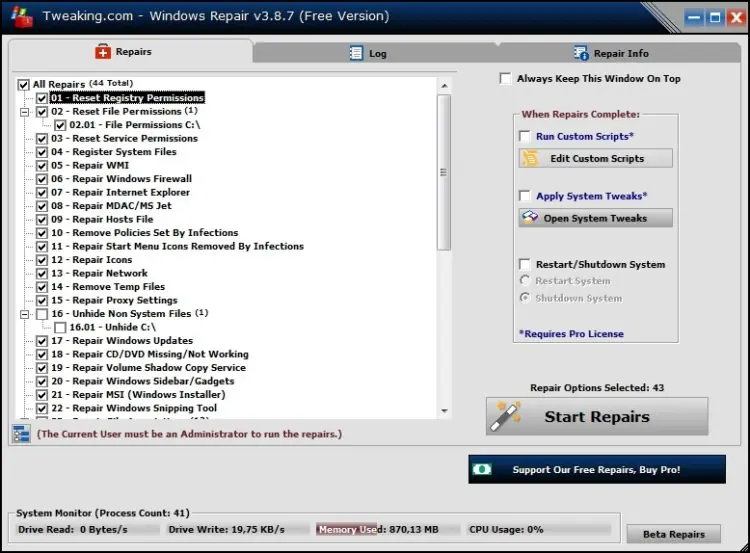Click the red first-aid Repairs tab icon
Viewport: 750px width, 553px height.
click(102, 51)
